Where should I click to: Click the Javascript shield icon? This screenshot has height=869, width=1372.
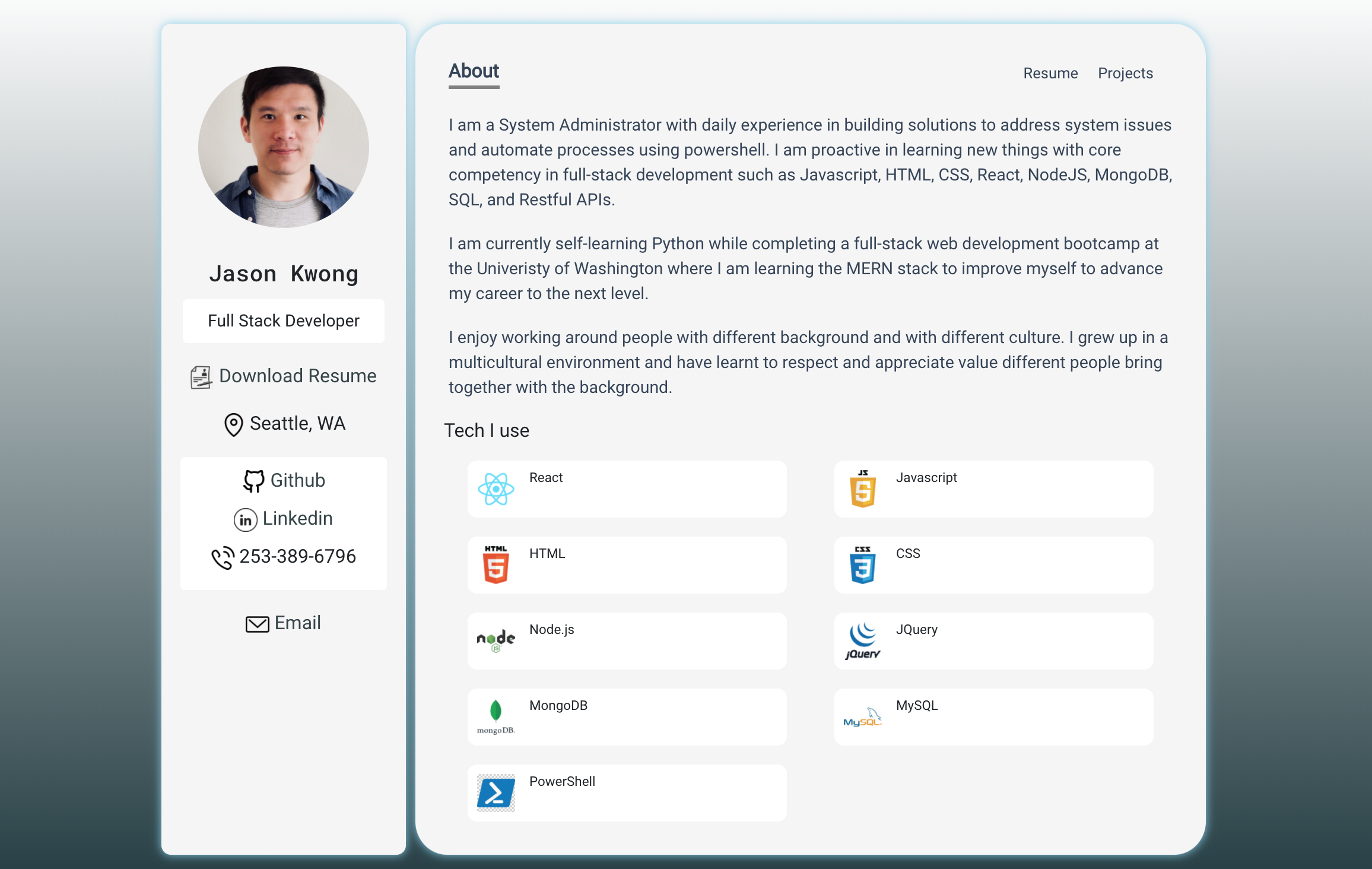point(862,489)
